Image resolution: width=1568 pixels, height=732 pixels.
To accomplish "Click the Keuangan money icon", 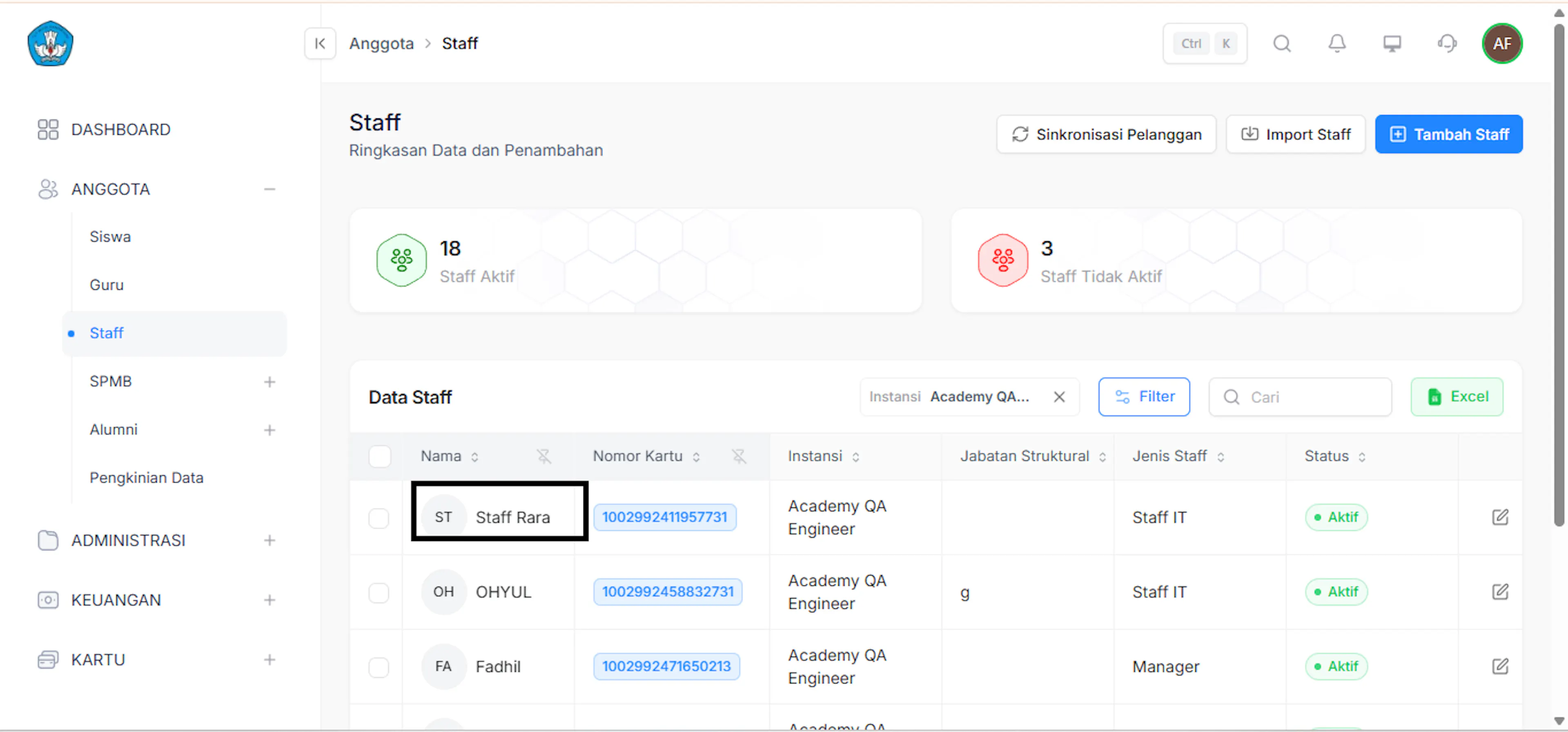I will tap(48, 600).
